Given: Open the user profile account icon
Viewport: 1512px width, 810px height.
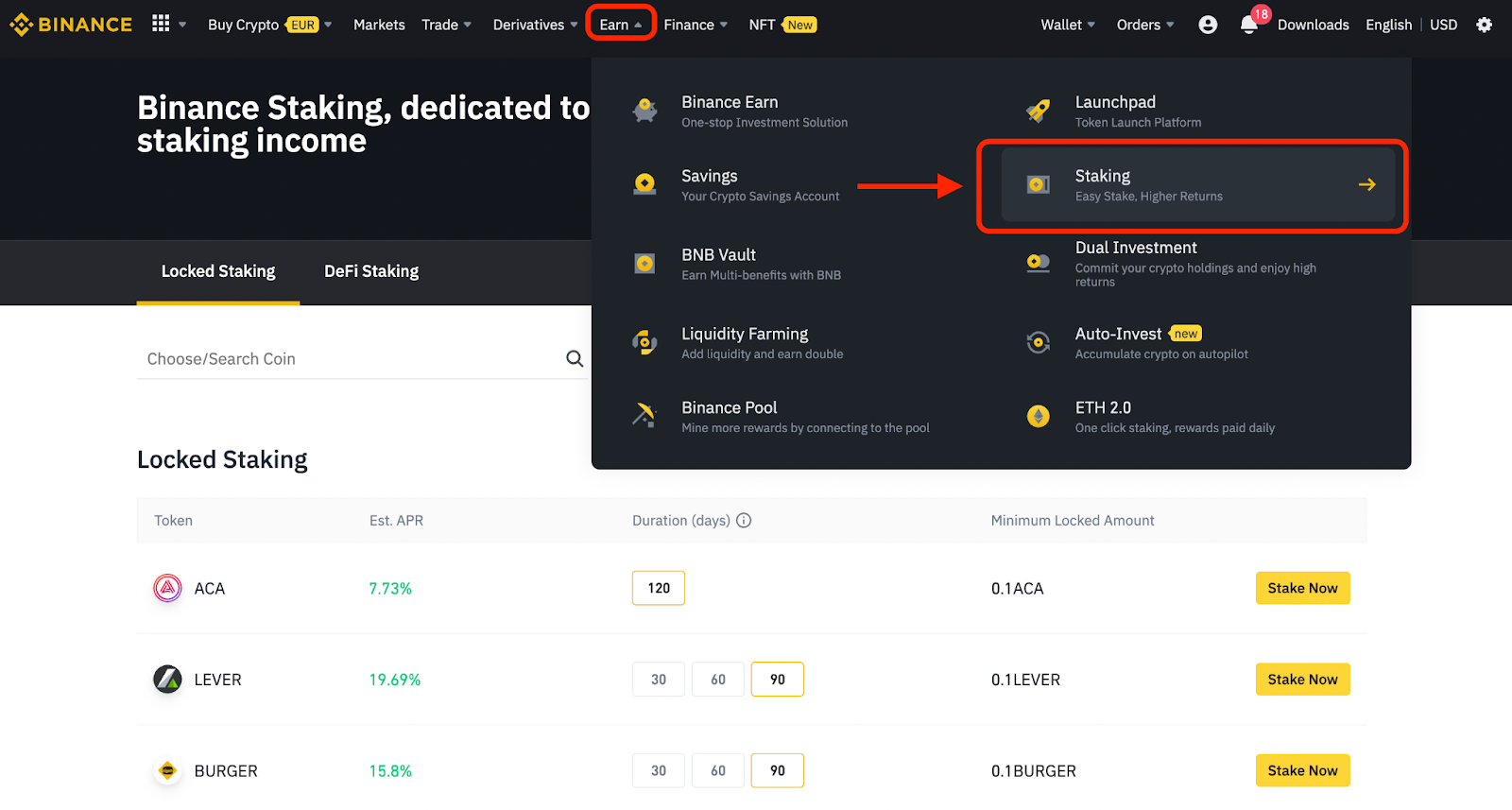Looking at the screenshot, I should click(1208, 25).
